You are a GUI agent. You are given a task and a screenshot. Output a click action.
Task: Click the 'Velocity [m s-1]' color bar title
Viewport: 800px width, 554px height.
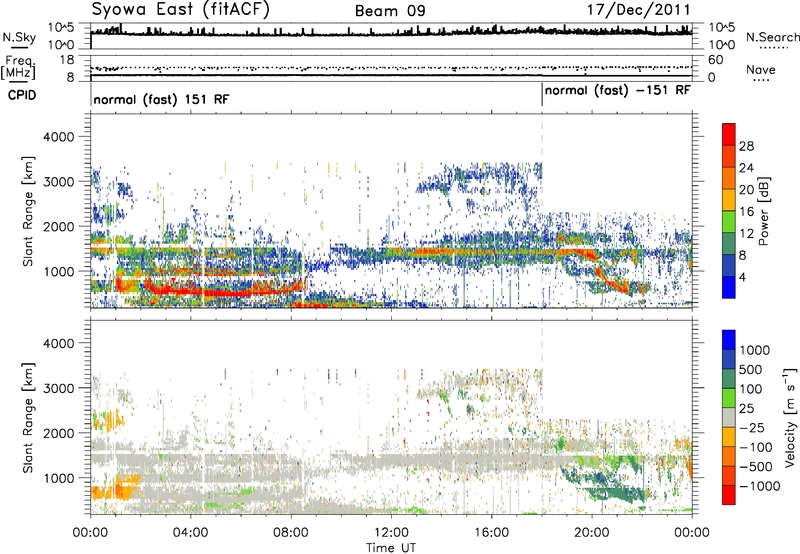[x=790, y=417]
